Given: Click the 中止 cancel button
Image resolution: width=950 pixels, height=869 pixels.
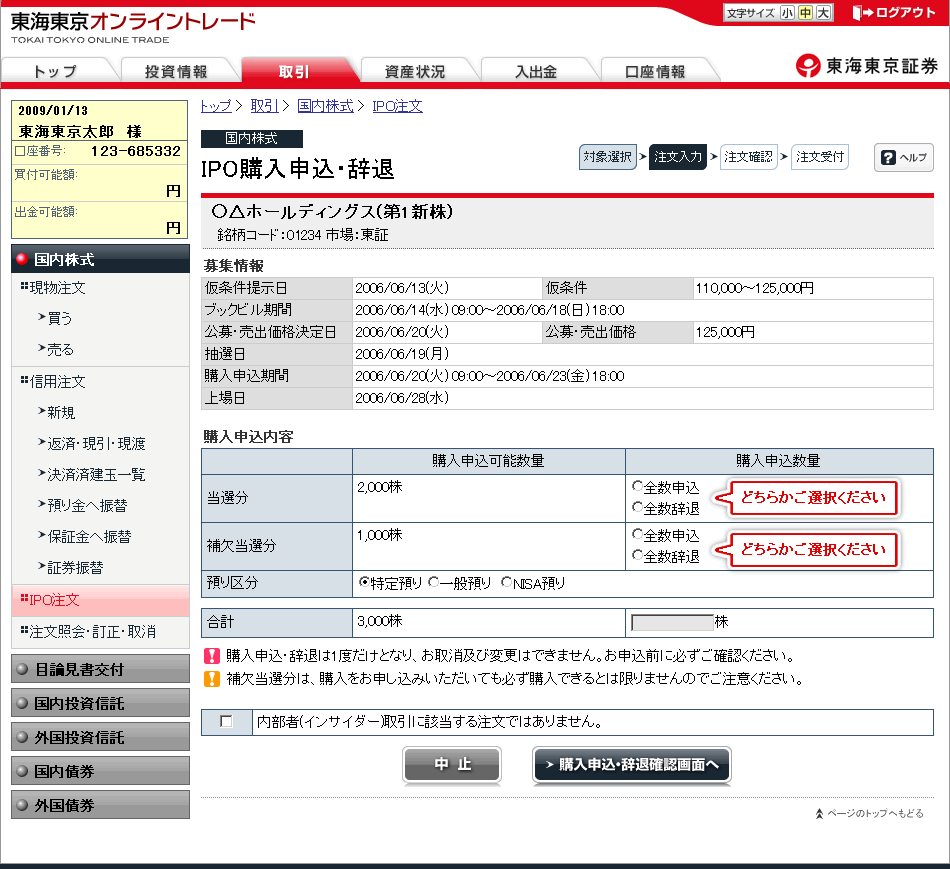Looking at the screenshot, I should [452, 765].
